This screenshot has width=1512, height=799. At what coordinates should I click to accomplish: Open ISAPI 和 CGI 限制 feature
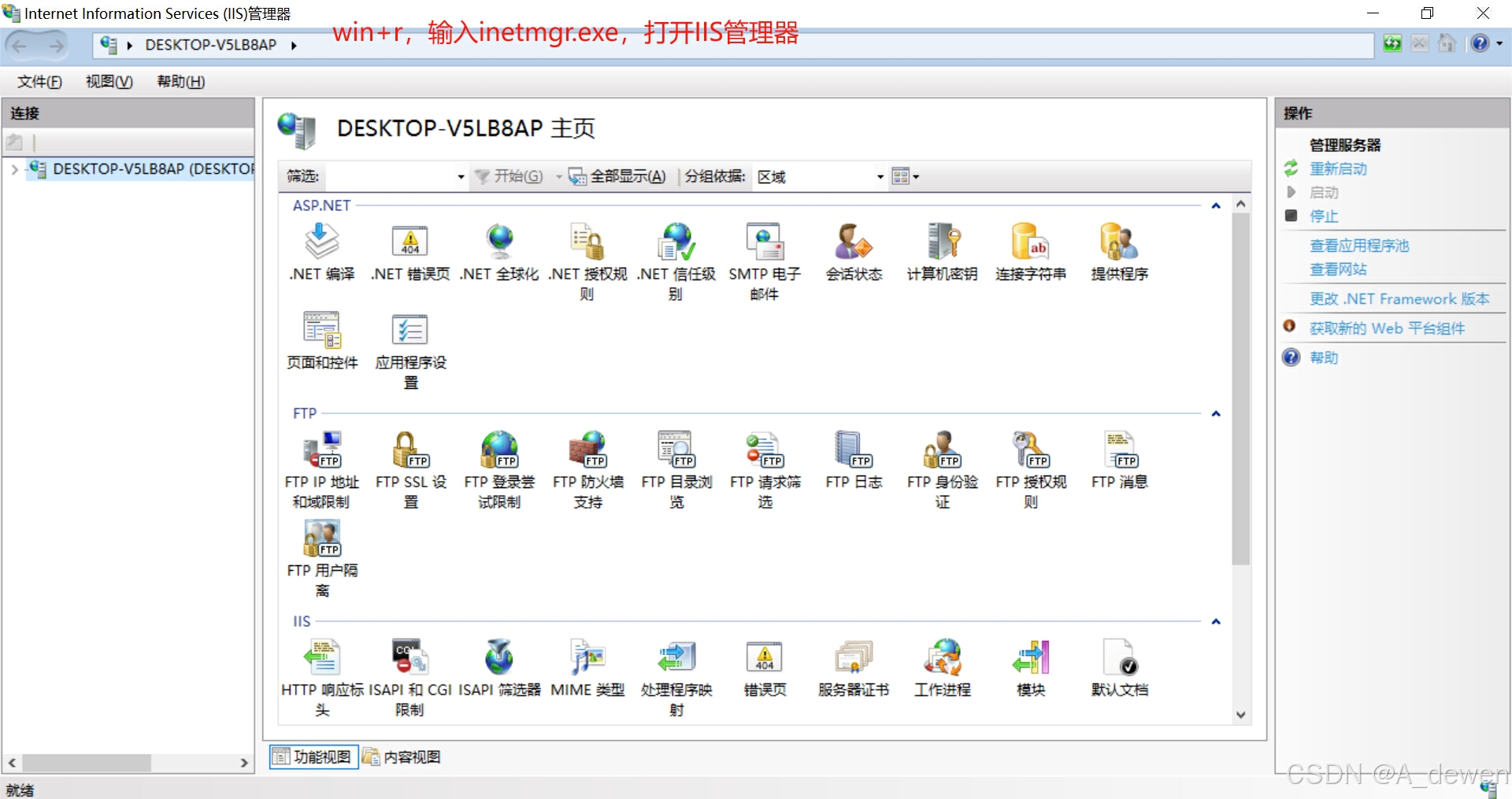[x=410, y=678]
